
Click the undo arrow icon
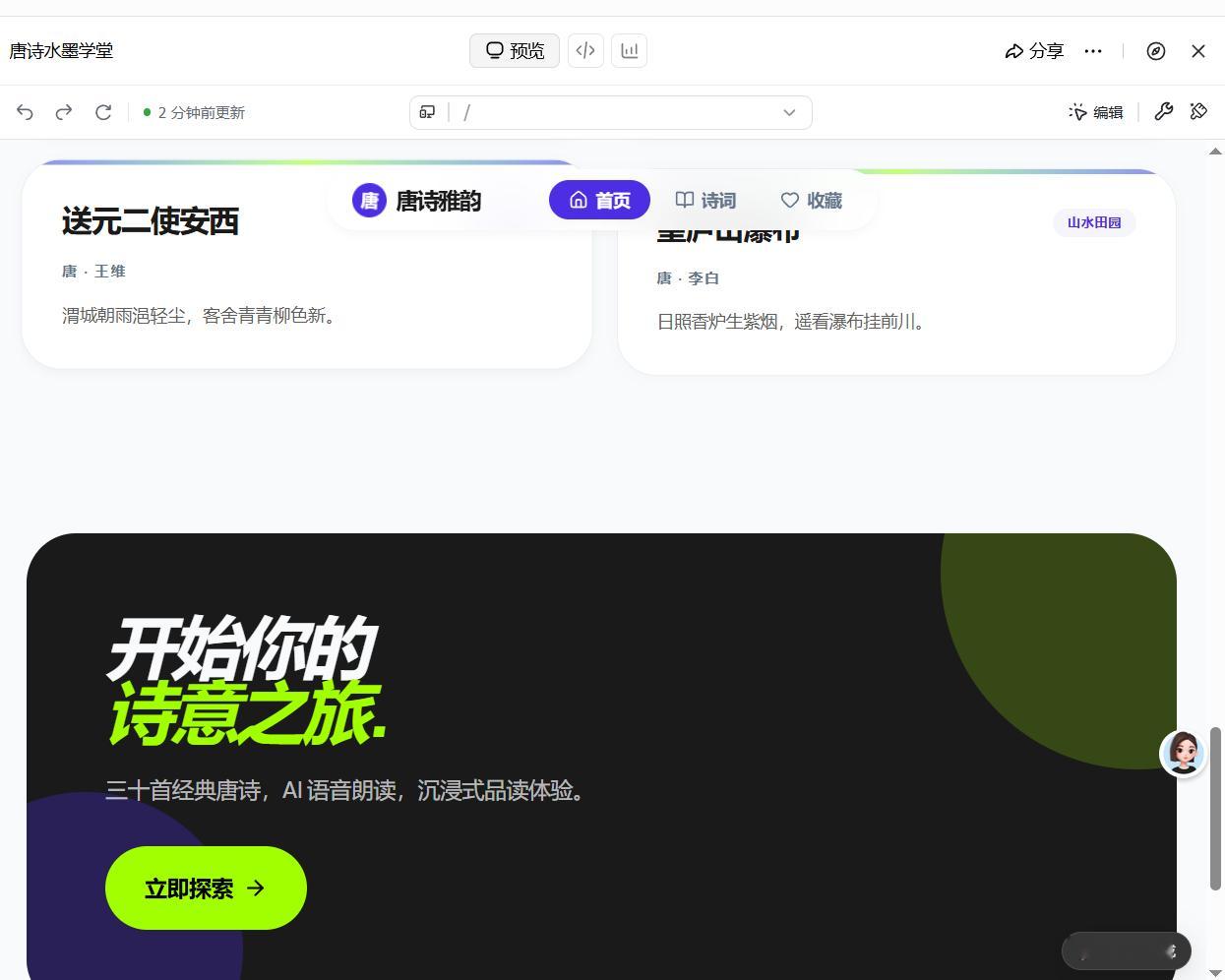click(26, 112)
